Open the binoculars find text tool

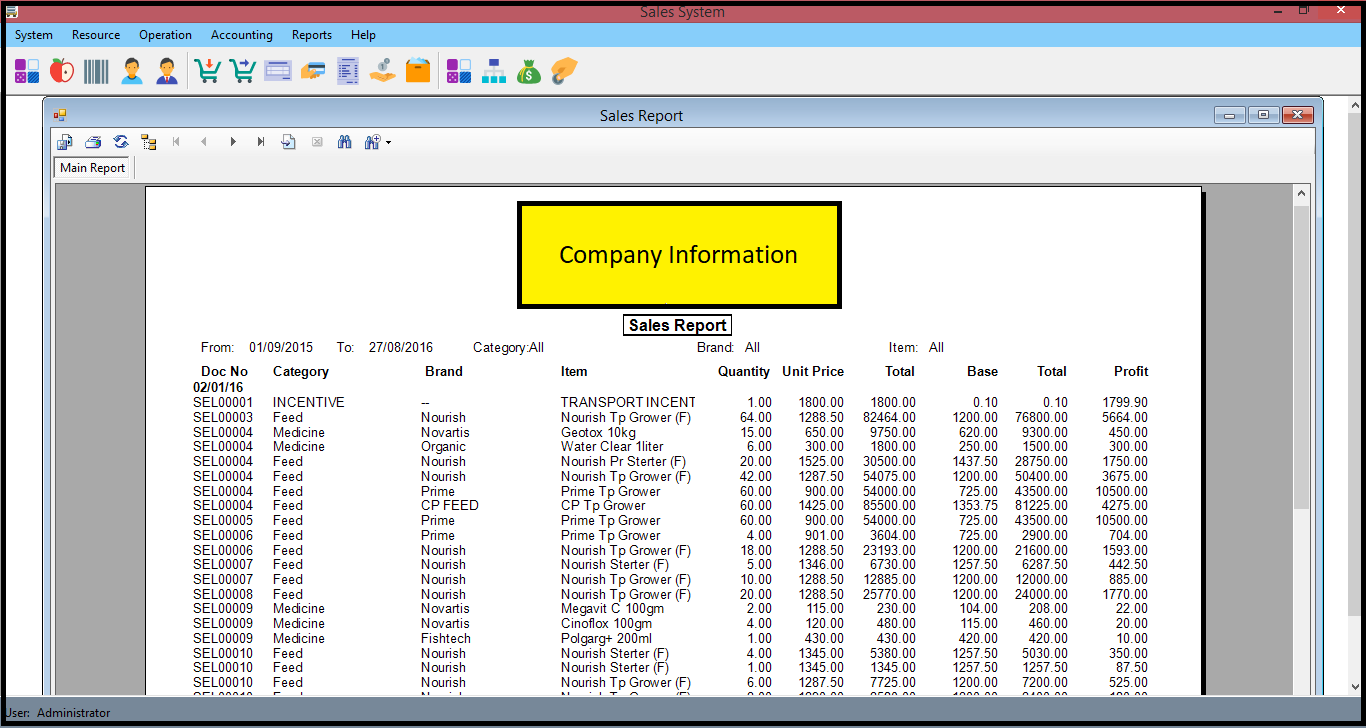tap(345, 142)
